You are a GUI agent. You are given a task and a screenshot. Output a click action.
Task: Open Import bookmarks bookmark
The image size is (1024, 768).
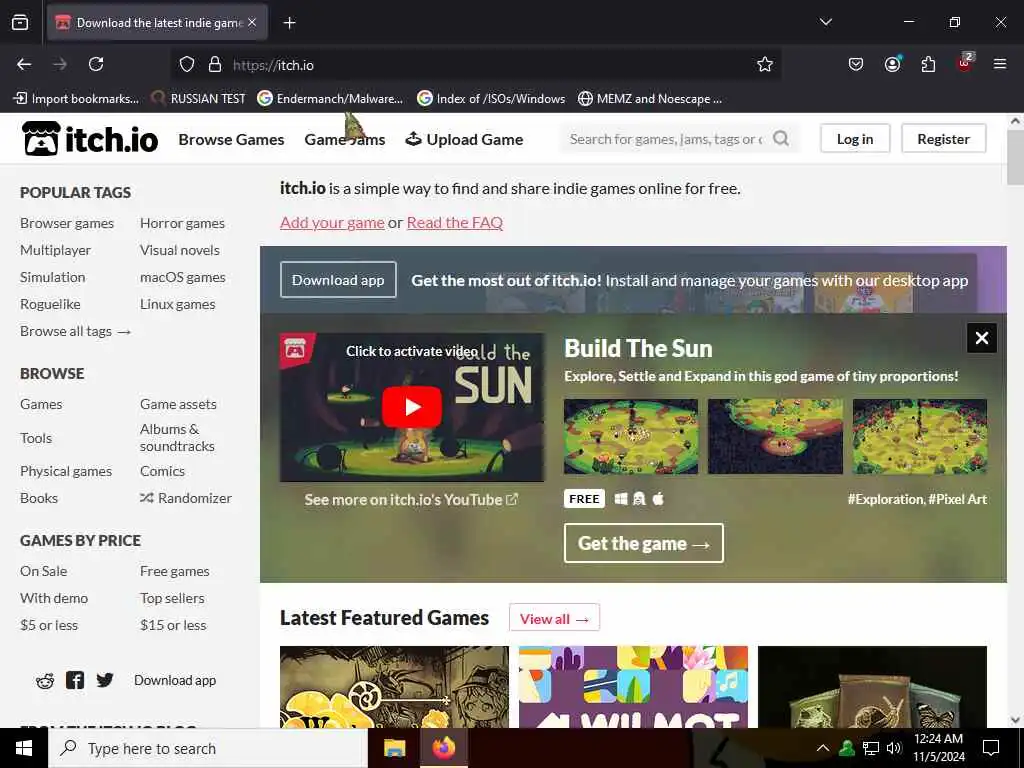tap(76, 99)
